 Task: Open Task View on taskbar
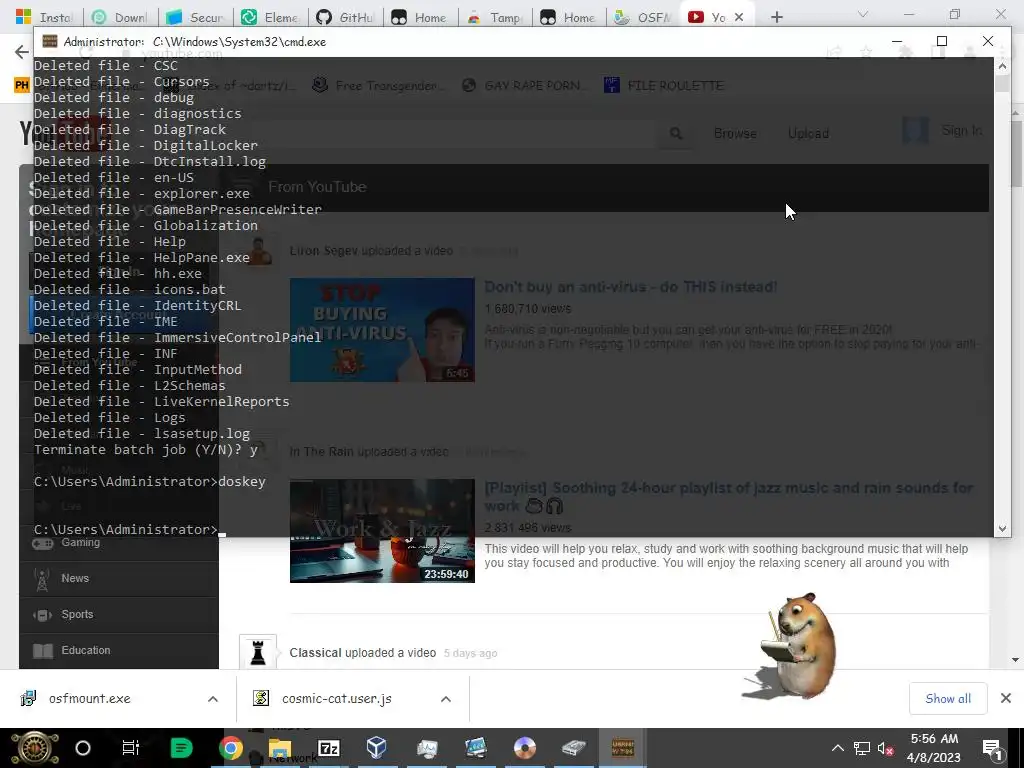pos(131,748)
